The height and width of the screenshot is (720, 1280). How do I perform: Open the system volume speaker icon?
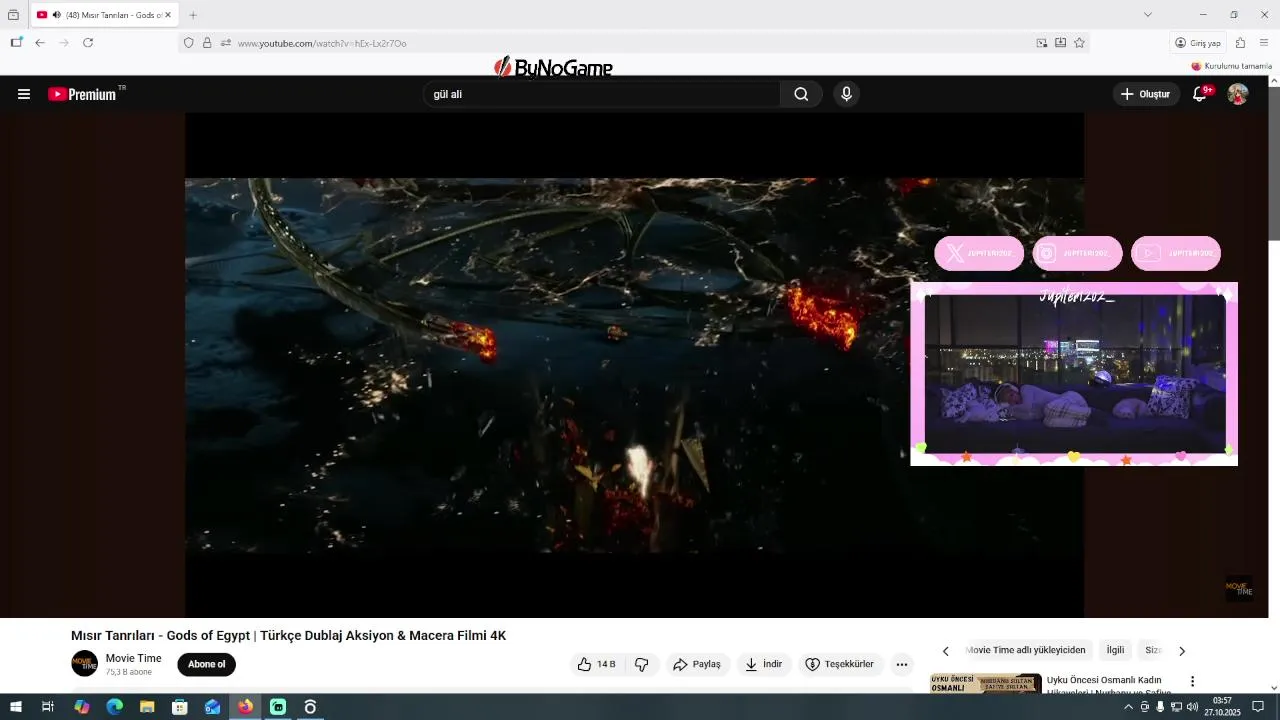click(1191, 707)
